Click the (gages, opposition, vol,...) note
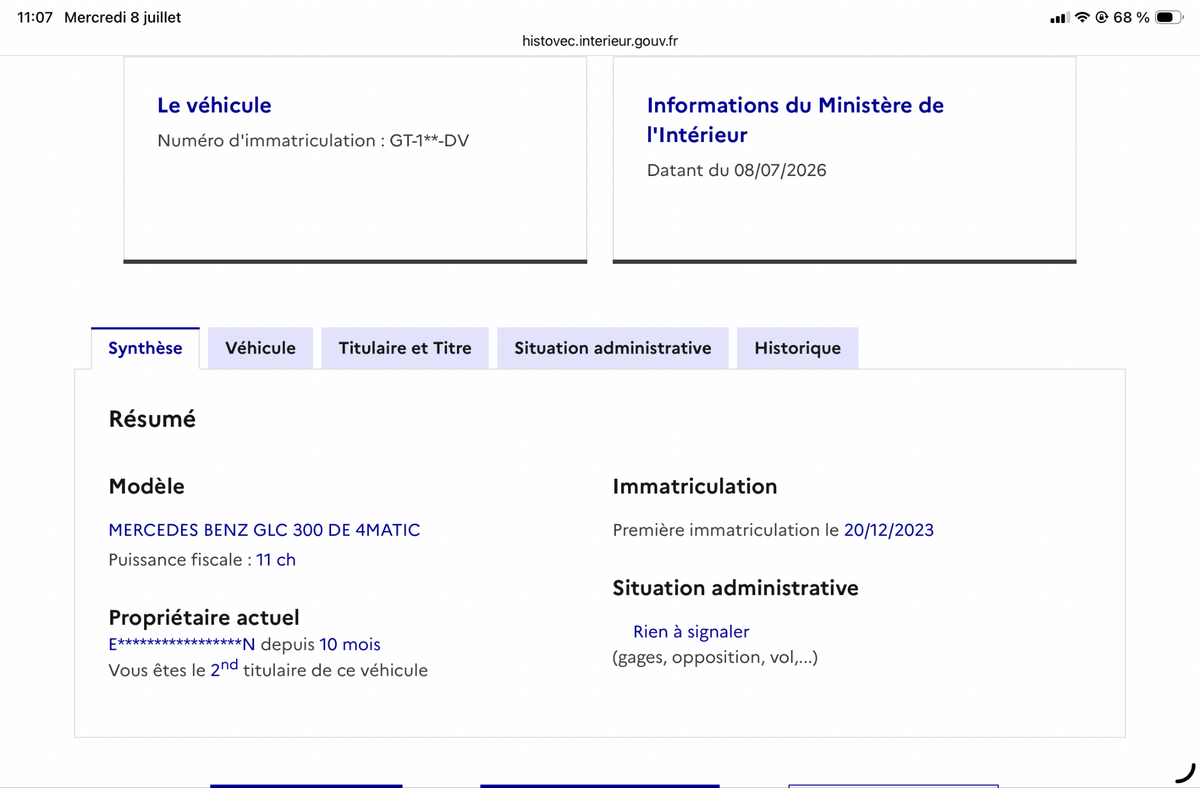This screenshot has width=1200, height=788. point(715,657)
